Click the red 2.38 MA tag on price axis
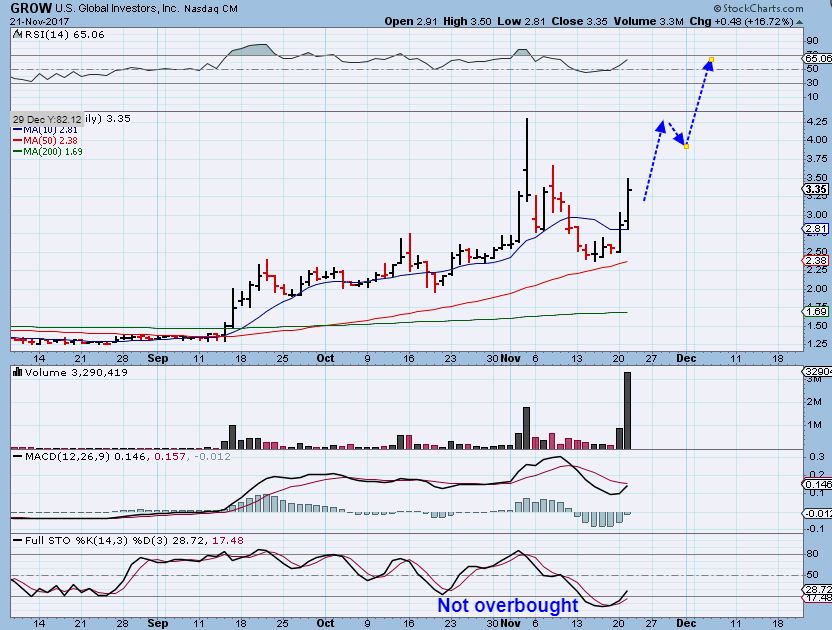 (815, 261)
